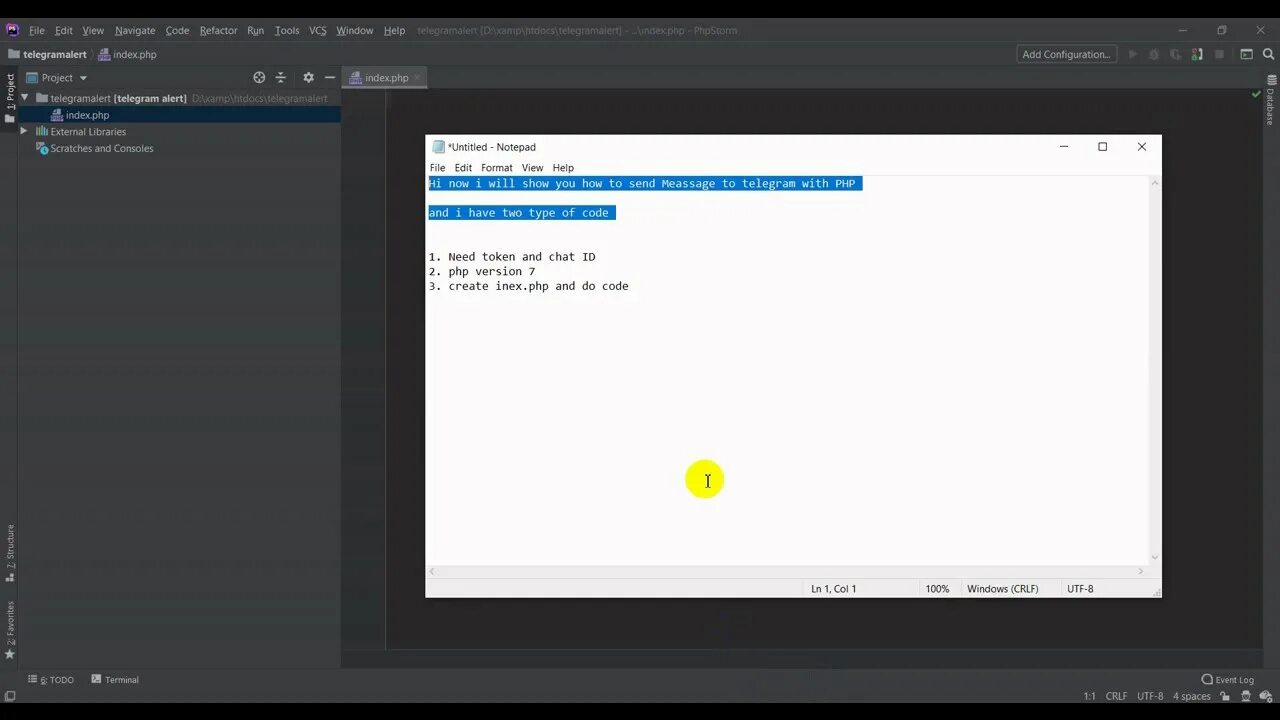Click the PhpStorm logo icon
The height and width of the screenshot is (720, 1280).
click(13, 30)
